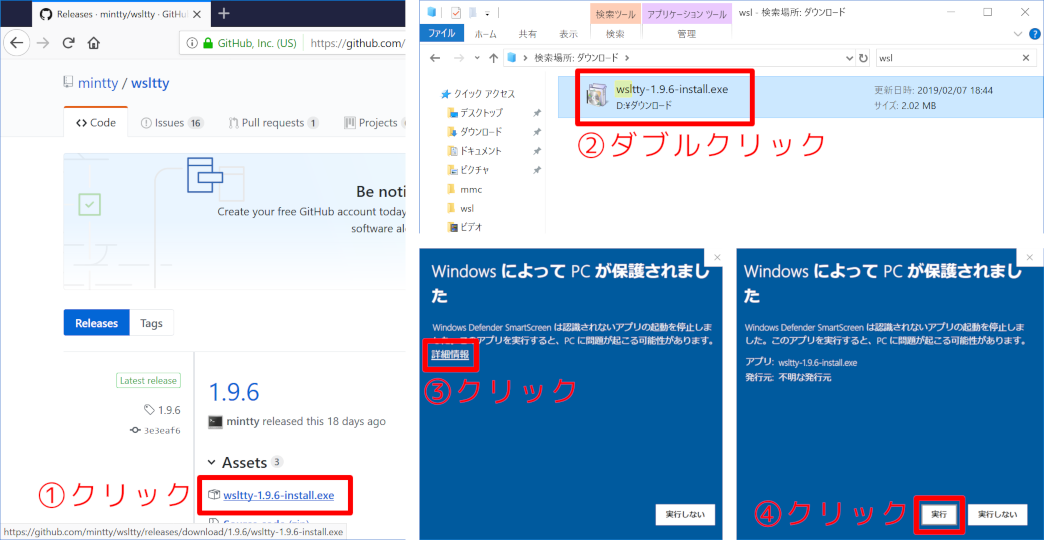Click the Explorer back navigation arrow
Screen dimensions: 1044x540
click(435, 58)
